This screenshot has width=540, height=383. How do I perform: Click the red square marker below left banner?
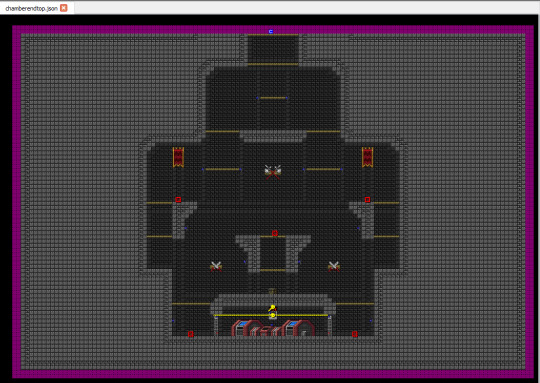178,199
